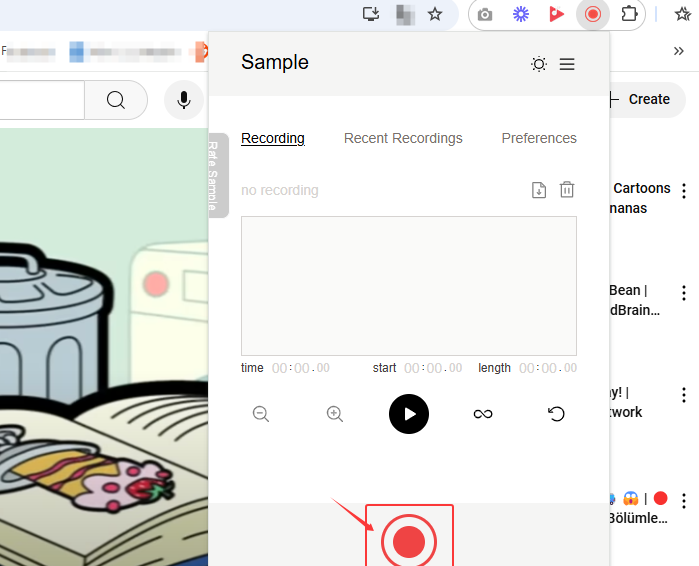Click the empty waveform display area
The width and height of the screenshot is (699, 566).
409,286
